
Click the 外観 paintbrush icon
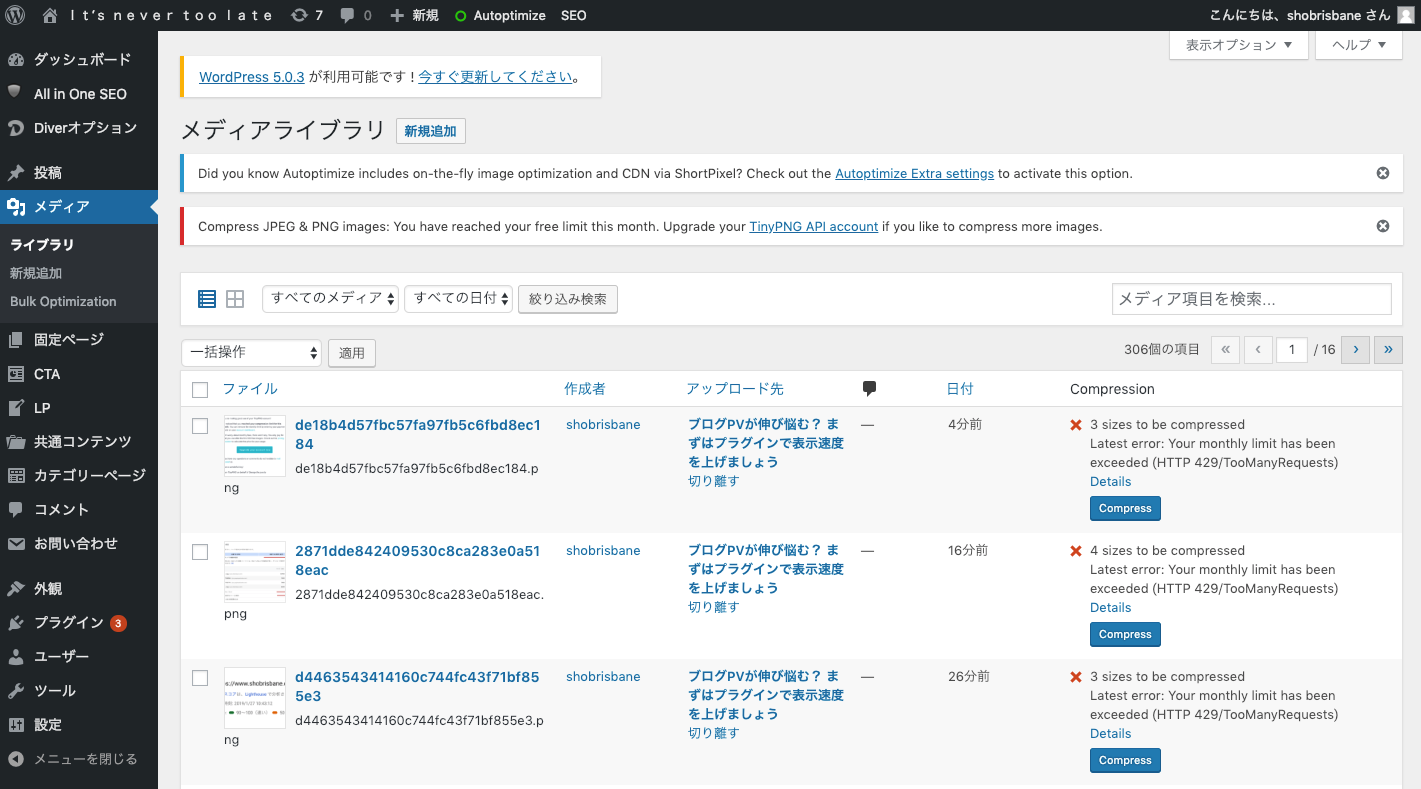point(15,588)
